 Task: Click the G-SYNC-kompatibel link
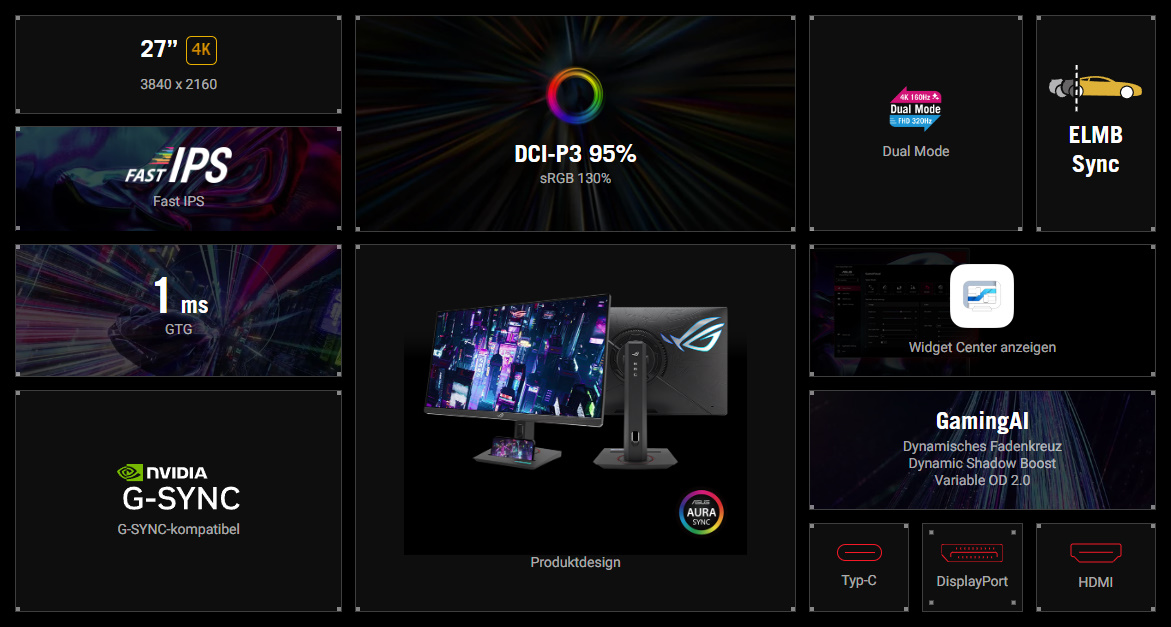(178, 528)
